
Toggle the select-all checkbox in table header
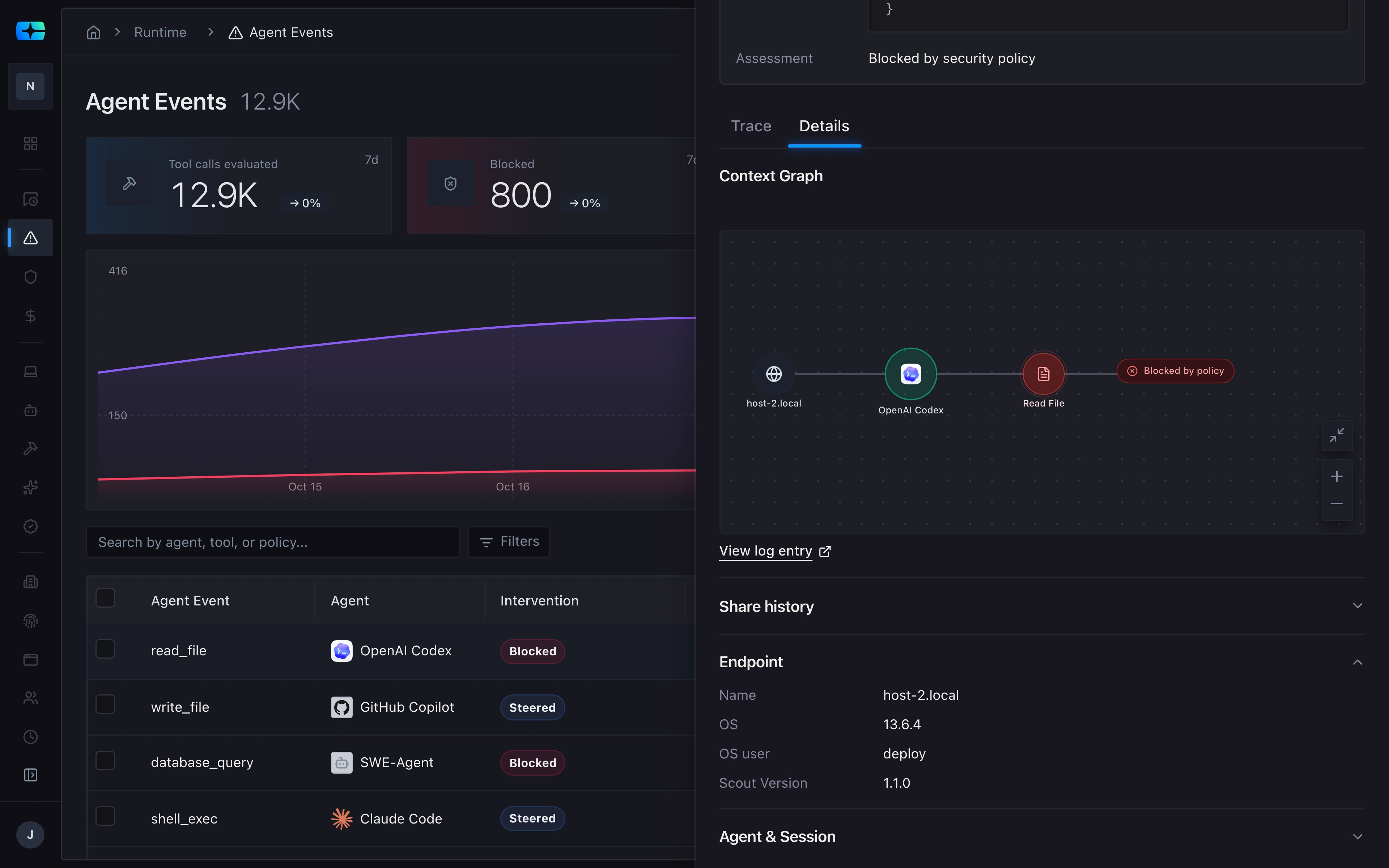coord(105,598)
